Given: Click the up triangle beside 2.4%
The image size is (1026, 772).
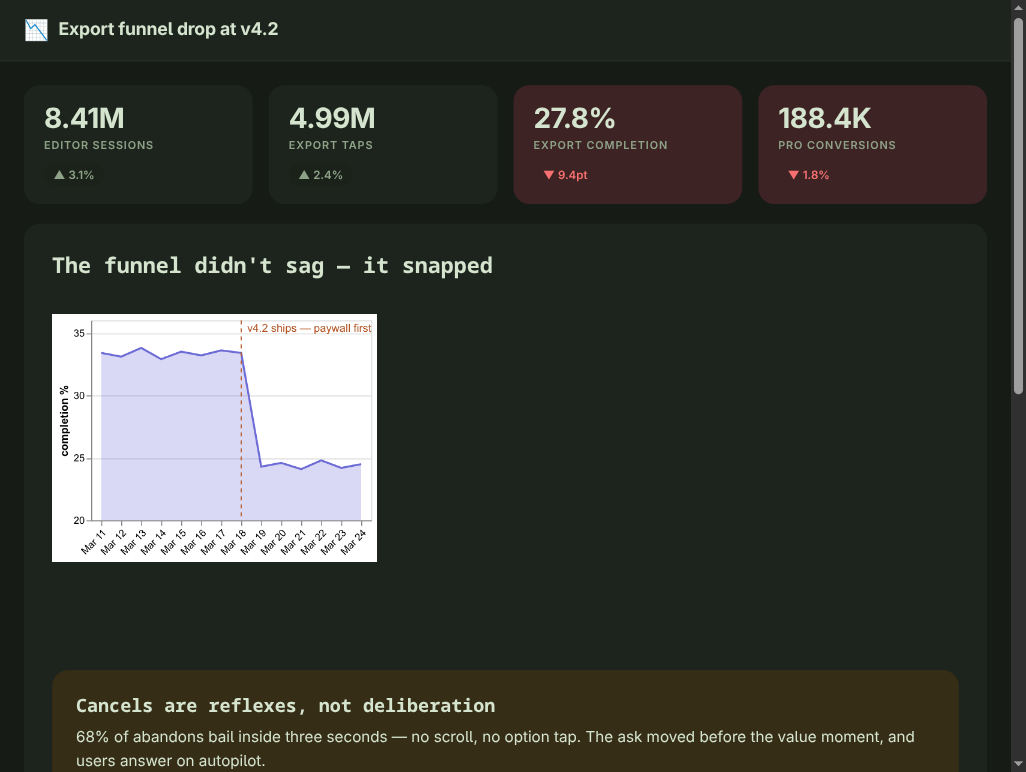Looking at the screenshot, I should (x=304, y=175).
